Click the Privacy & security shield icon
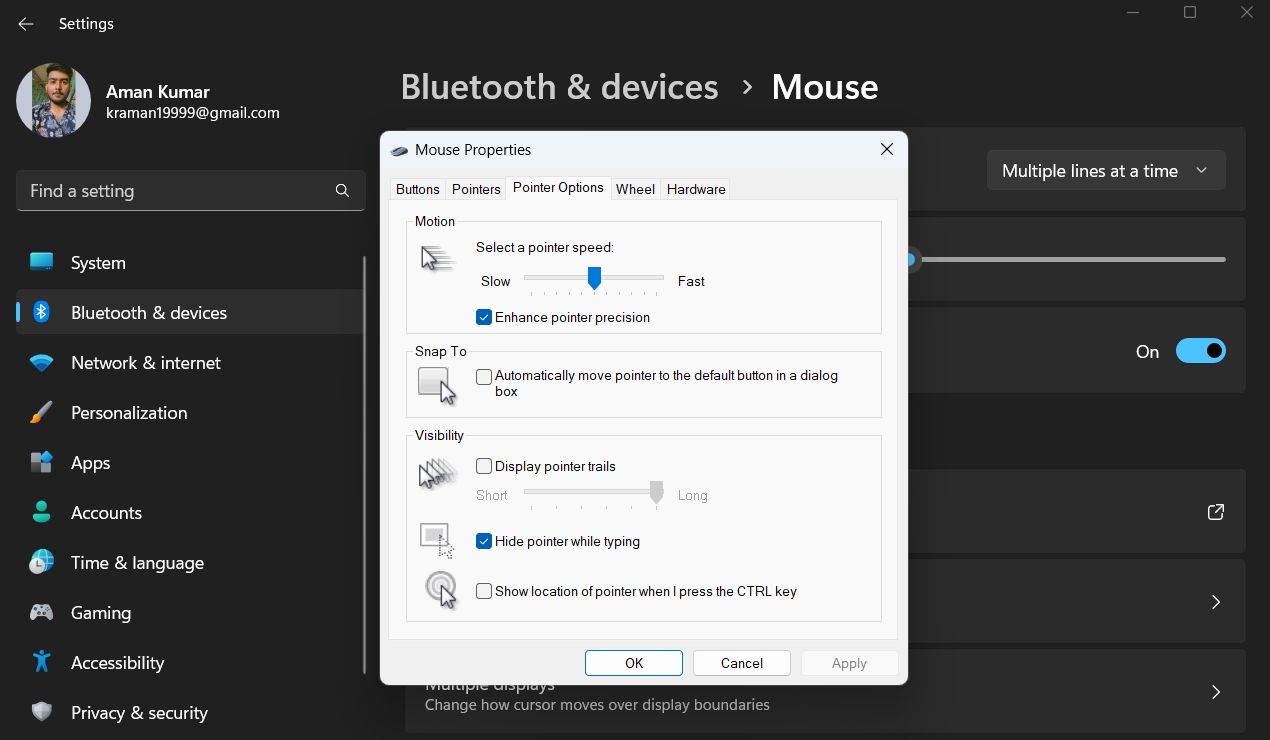The image size is (1270, 740). (41, 712)
